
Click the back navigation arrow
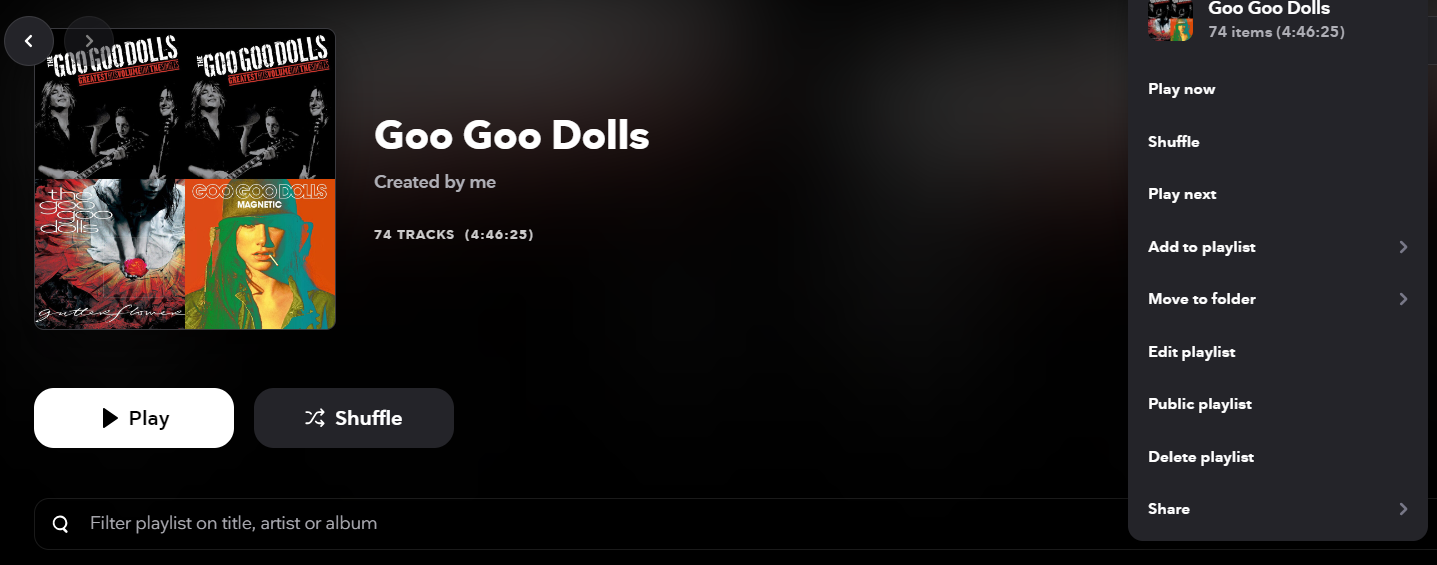pyautogui.click(x=29, y=41)
